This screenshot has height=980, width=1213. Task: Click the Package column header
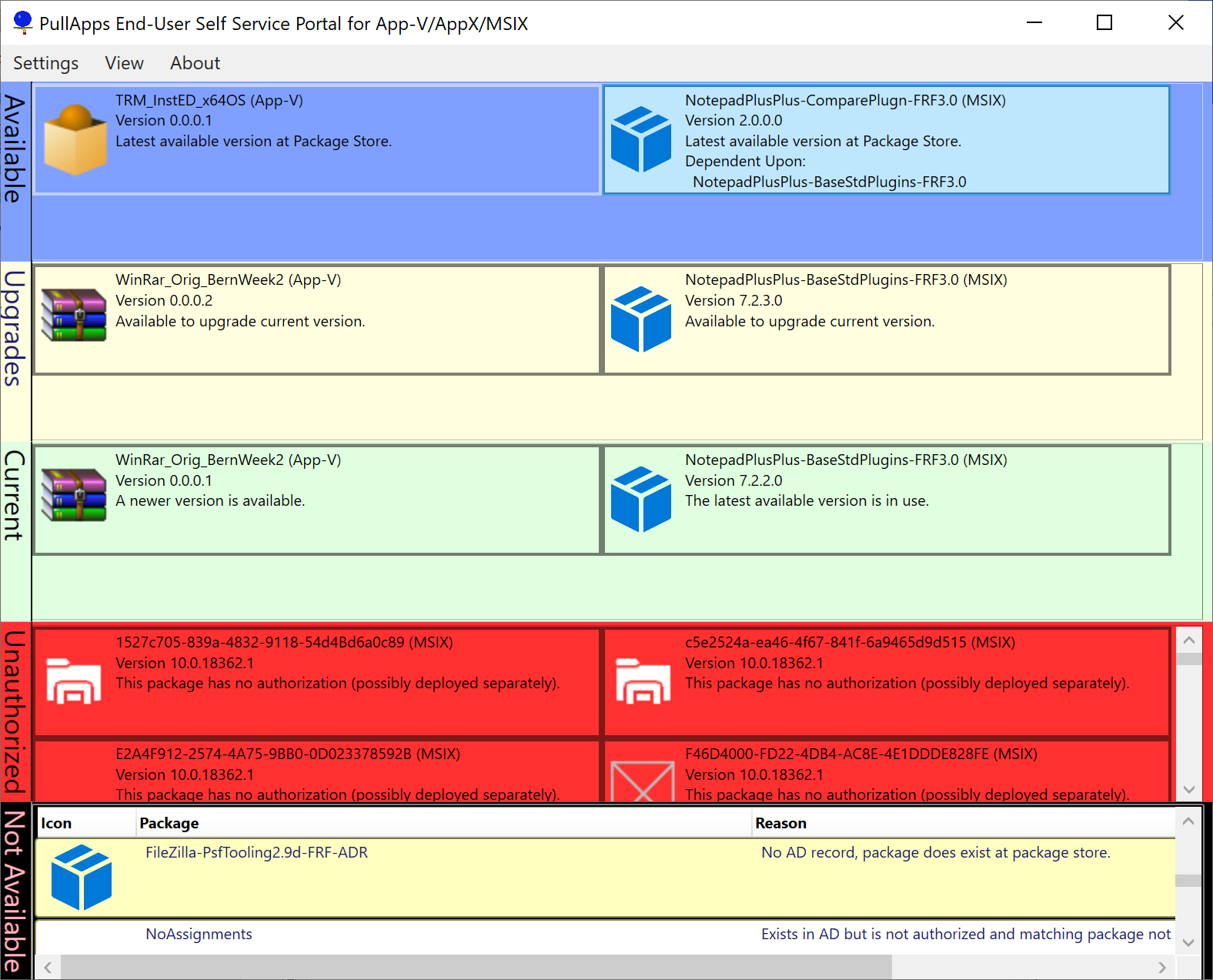coord(443,823)
